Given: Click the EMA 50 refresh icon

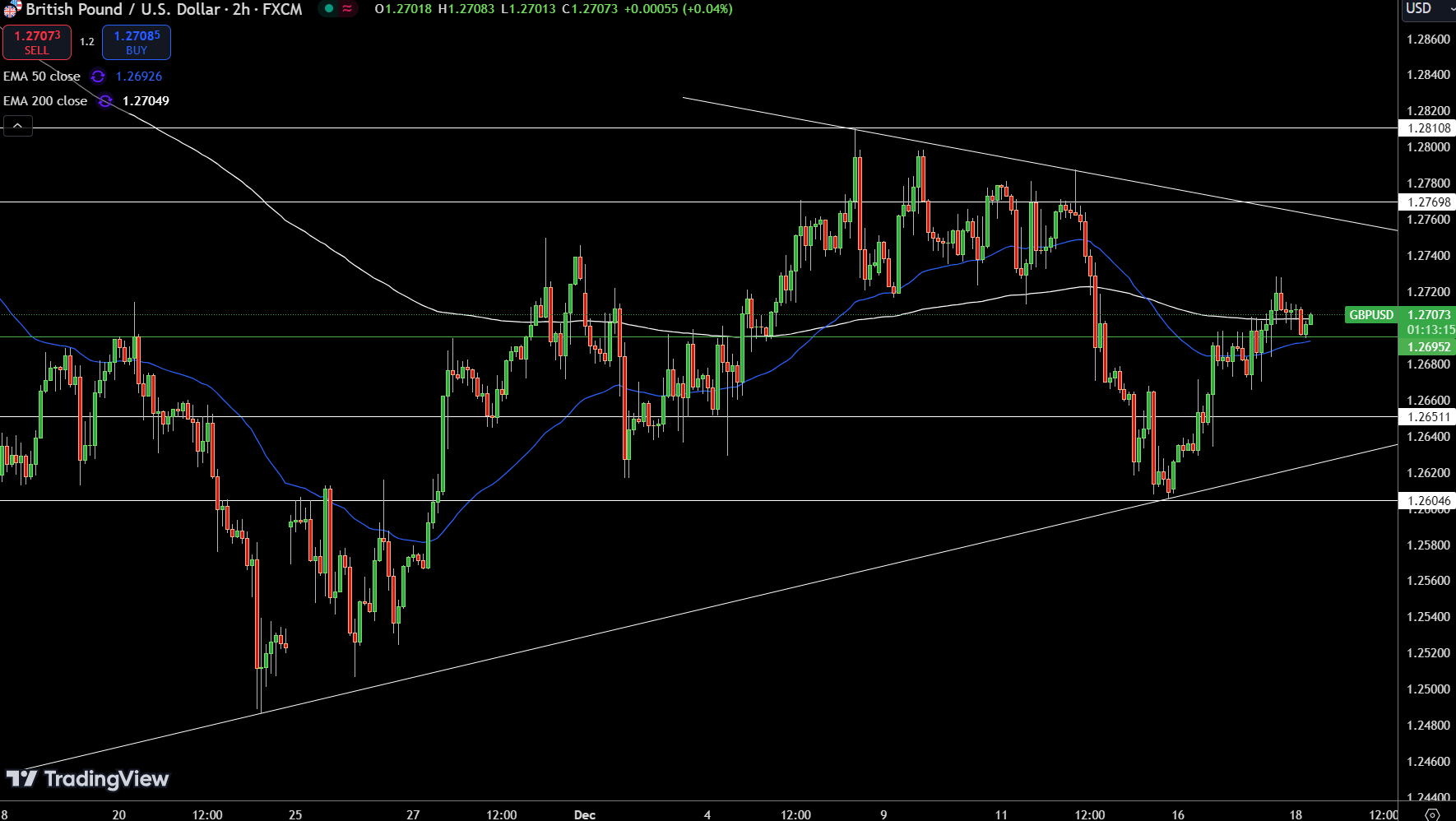Looking at the screenshot, I should point(98,77).
